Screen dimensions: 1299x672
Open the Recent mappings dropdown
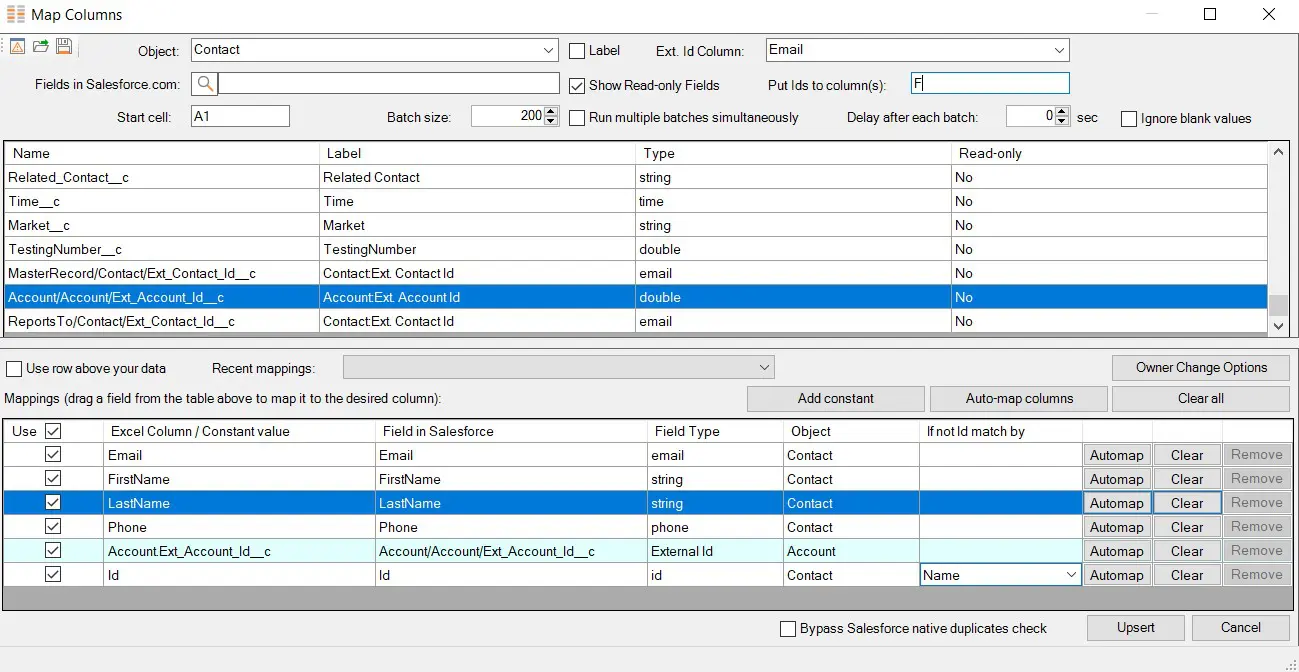(765, 368)
